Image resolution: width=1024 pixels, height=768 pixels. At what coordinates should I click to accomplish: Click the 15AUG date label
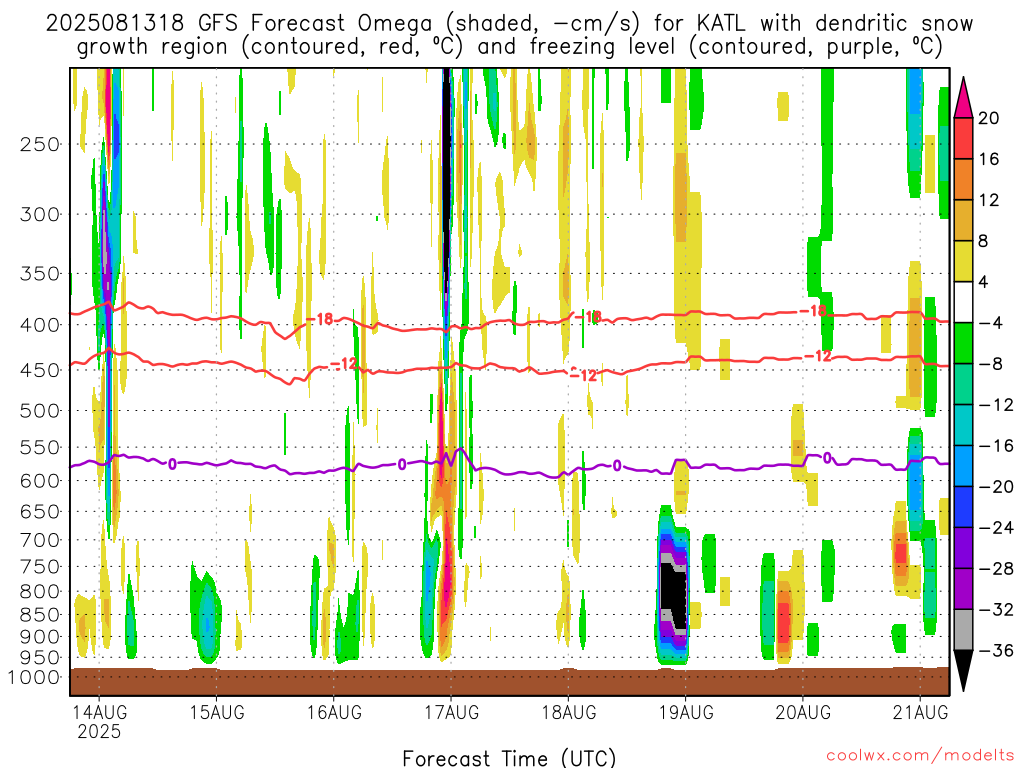click(x=217, y=712)
